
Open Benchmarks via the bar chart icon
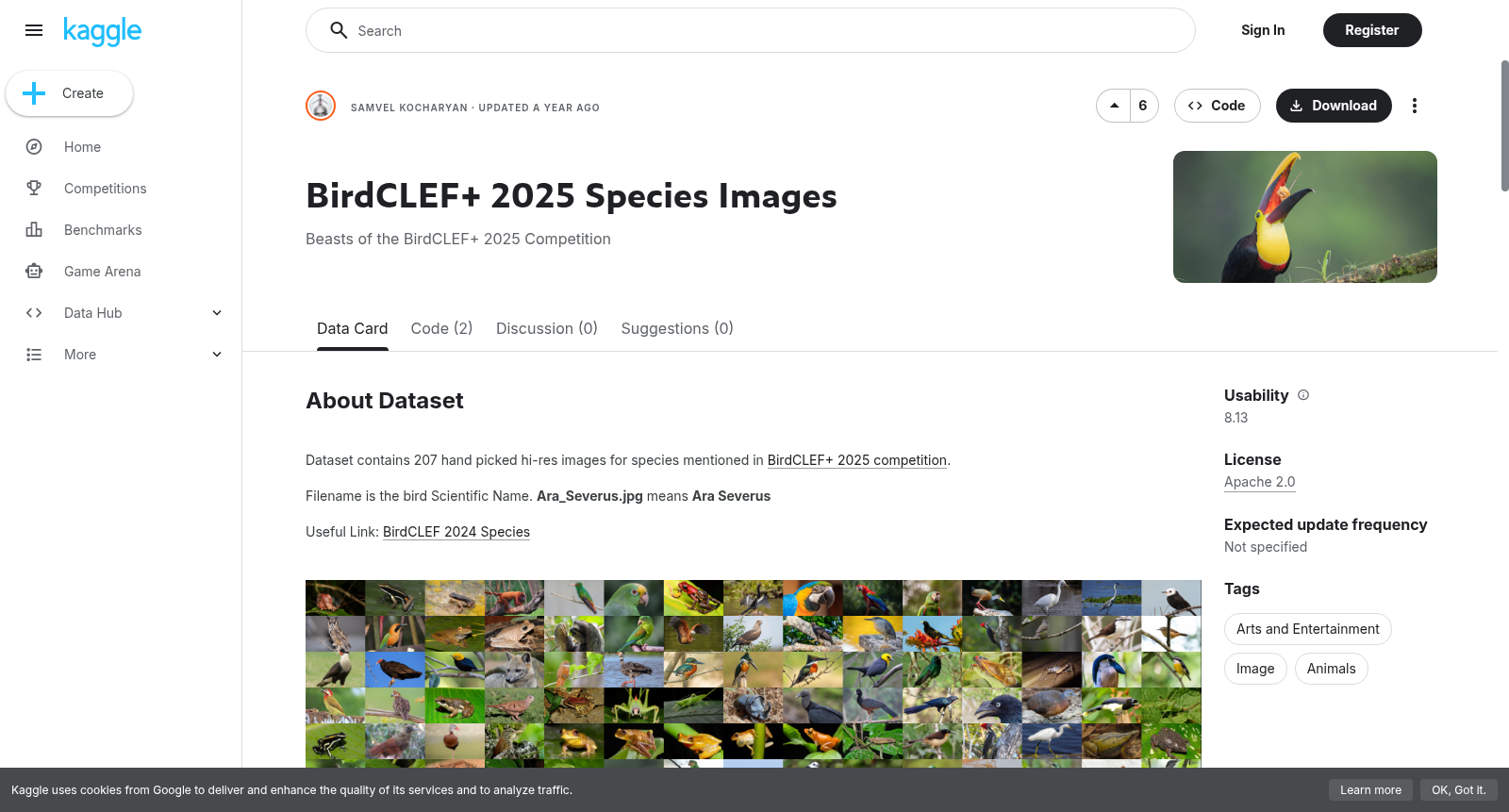coord(34,230)
